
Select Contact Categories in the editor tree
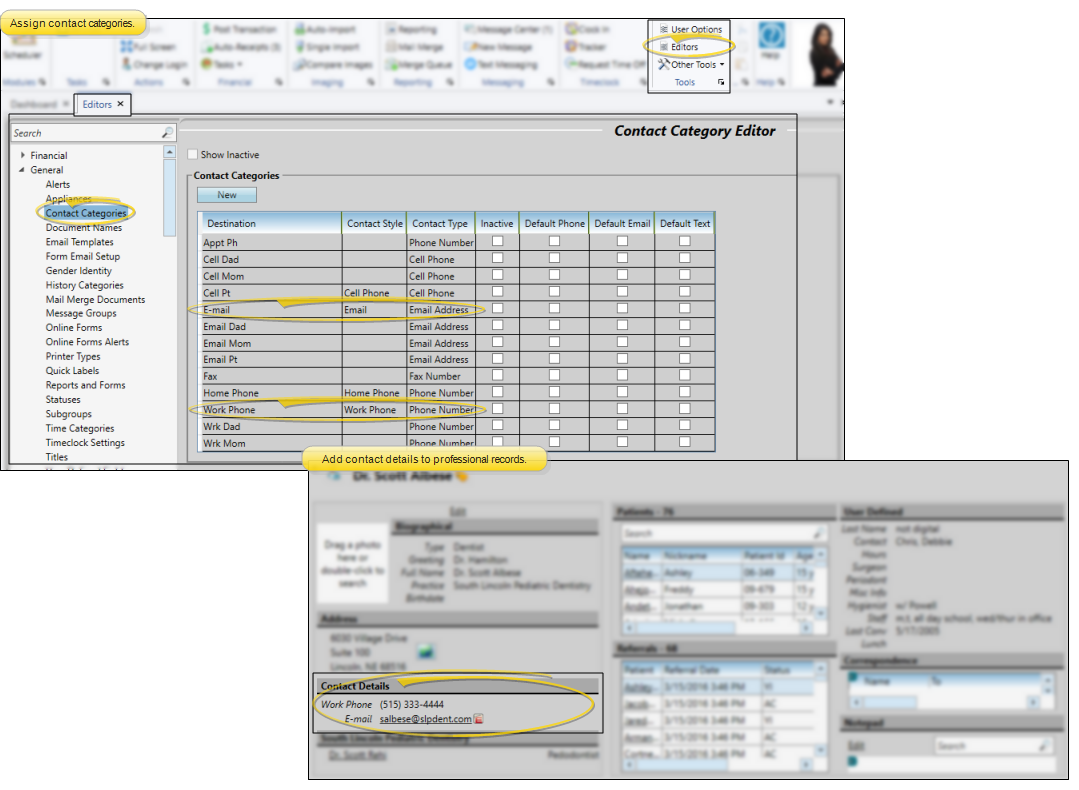pyautogui.click(x=86, y=213)
